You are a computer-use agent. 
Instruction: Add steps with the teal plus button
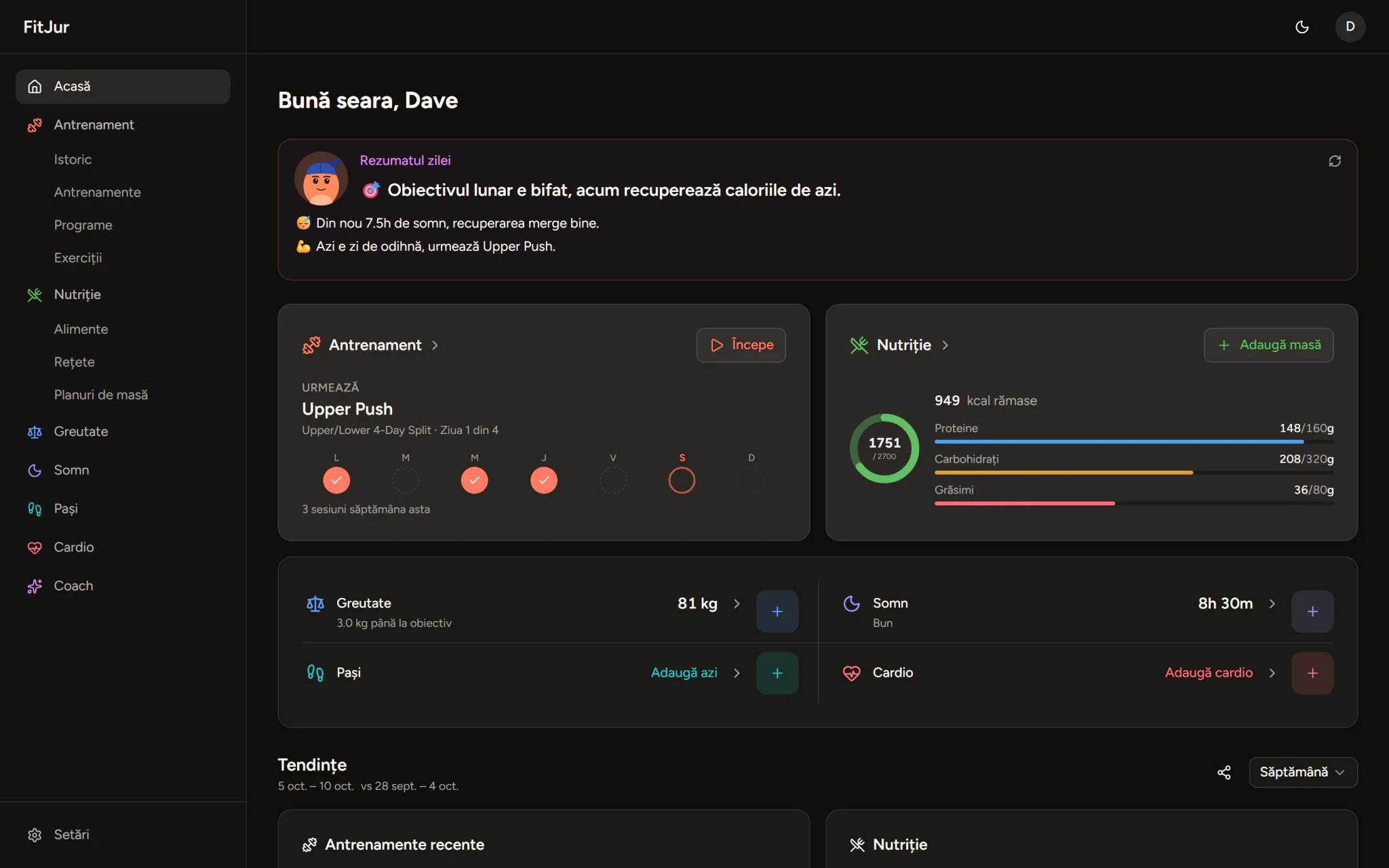click(x=777, y=673)
